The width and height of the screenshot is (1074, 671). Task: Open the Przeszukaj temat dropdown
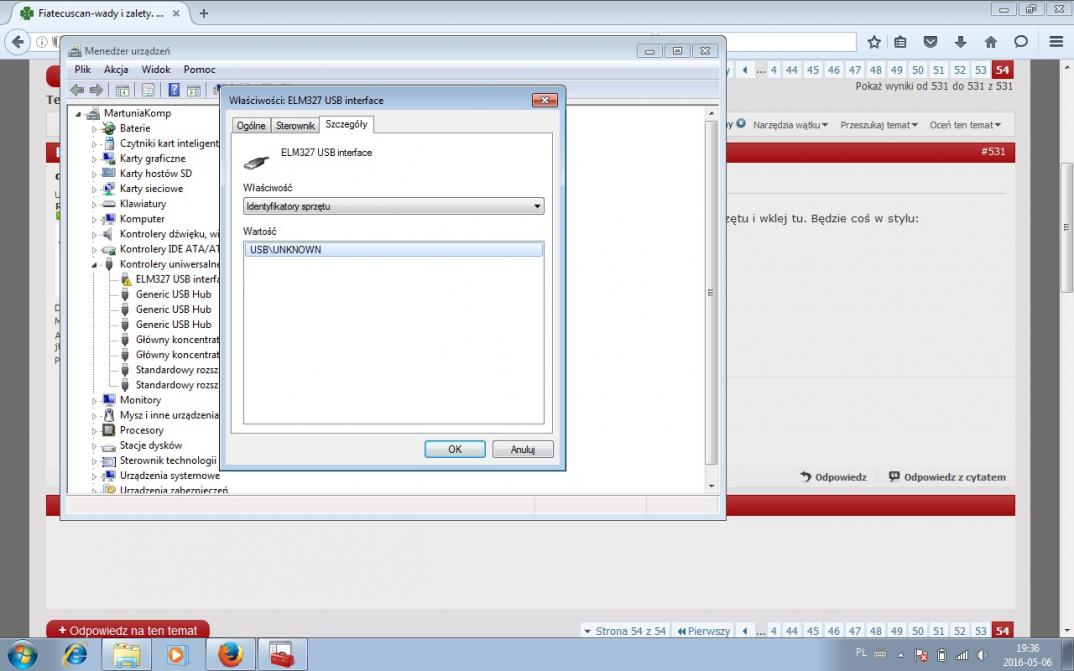click(x=879, y=125)
